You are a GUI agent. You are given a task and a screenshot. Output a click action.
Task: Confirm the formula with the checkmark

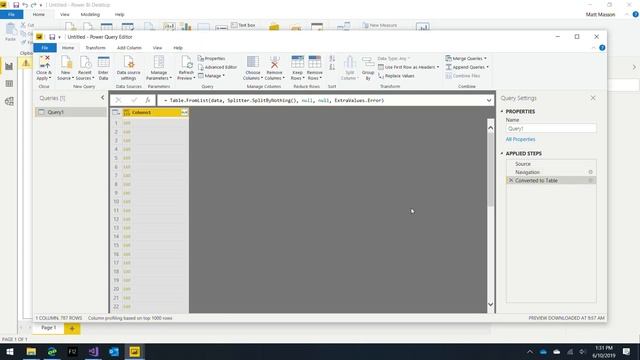click(x=134, y=100)
